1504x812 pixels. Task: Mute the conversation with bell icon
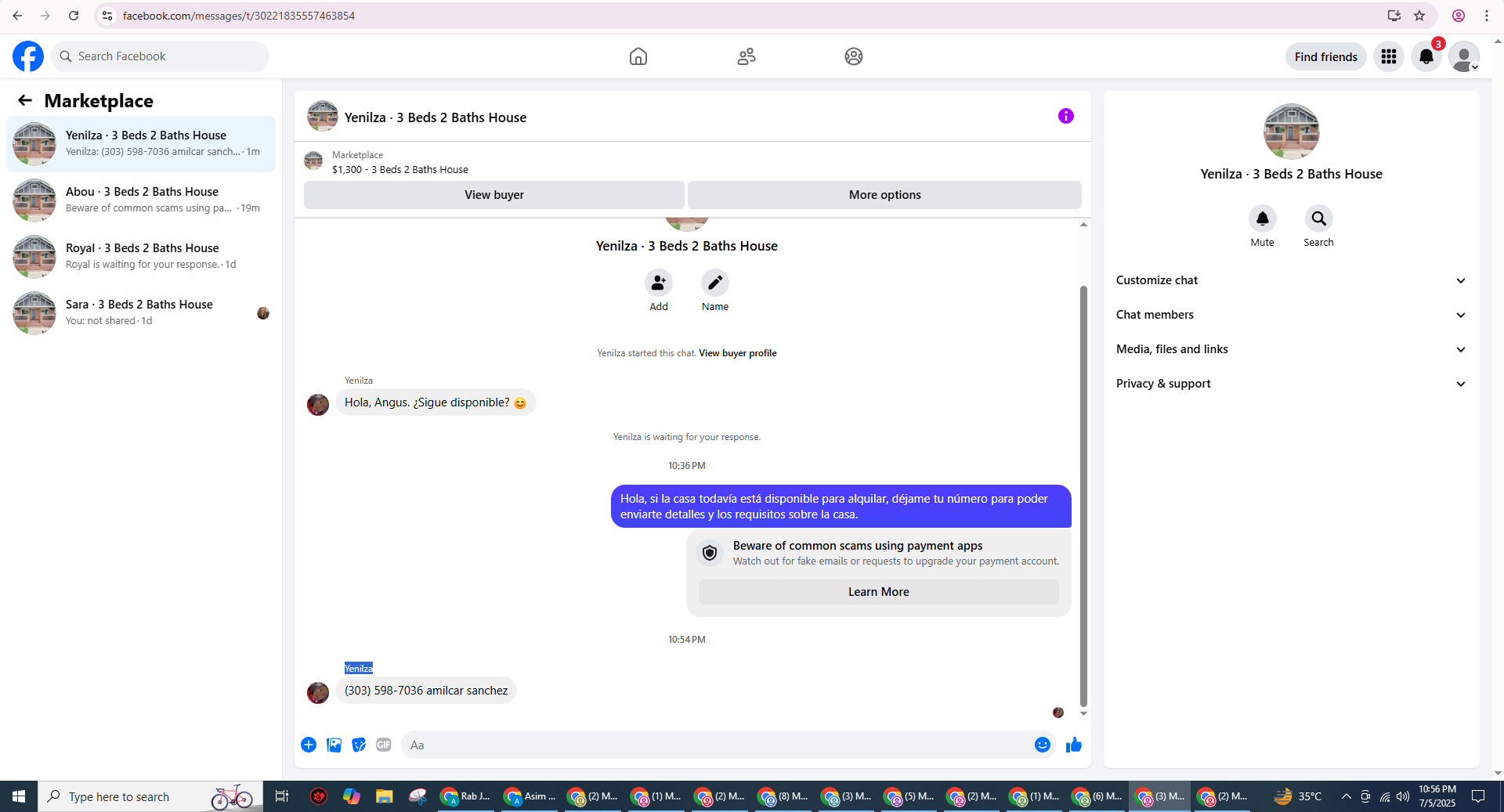(x=1263, y=218)
